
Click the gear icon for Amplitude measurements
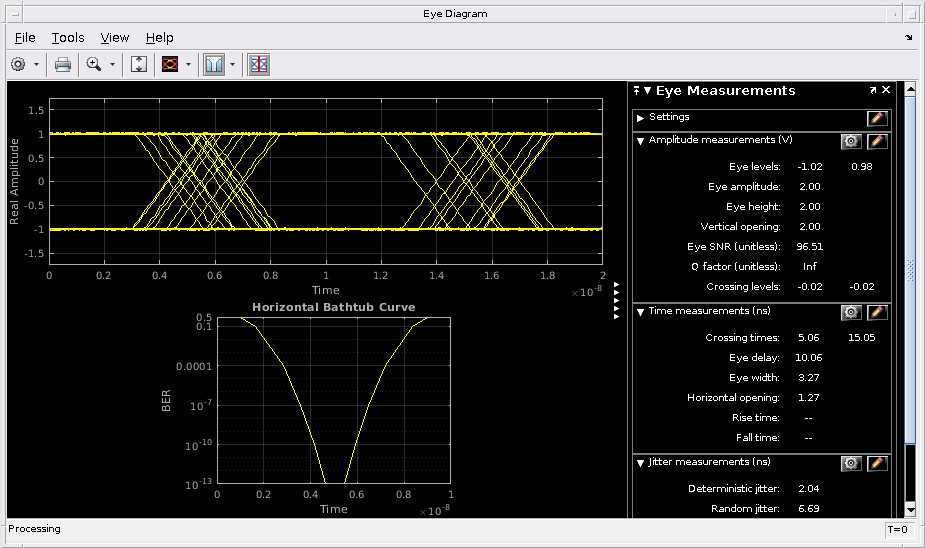[851, 141]
